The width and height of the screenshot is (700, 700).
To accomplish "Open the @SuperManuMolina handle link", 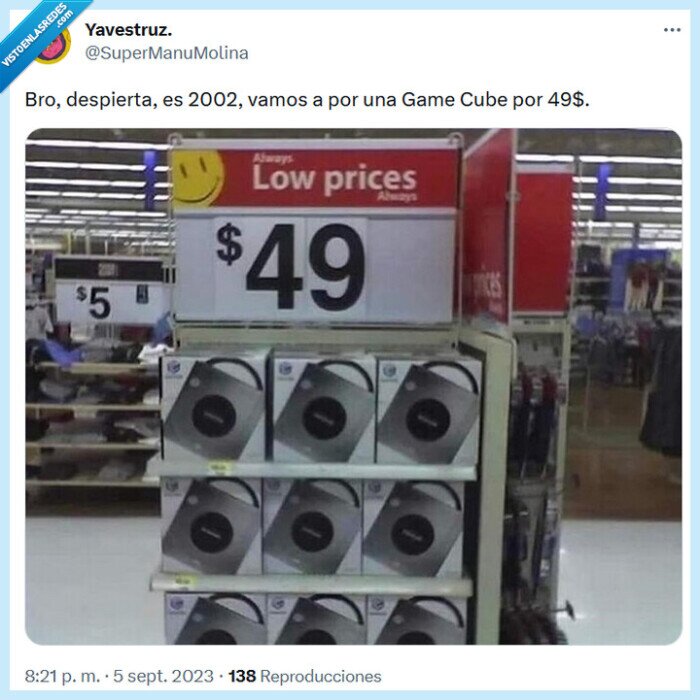I will [x=167, y=53].
